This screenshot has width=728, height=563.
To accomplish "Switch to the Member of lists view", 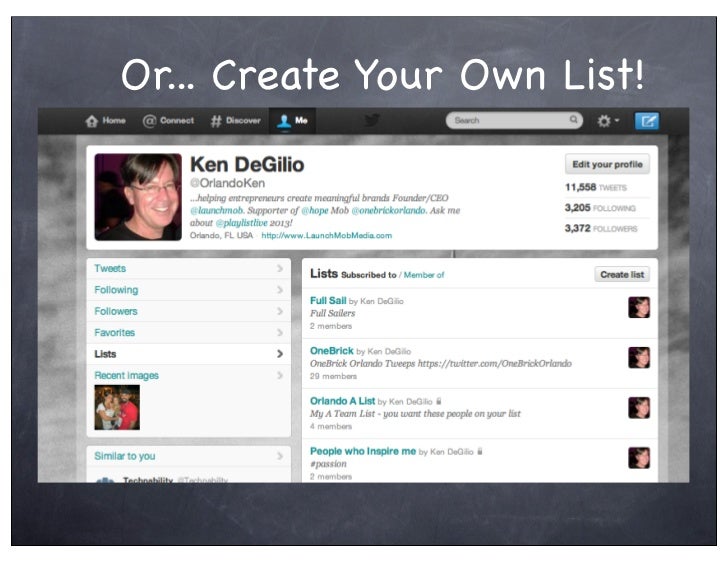I will coord(424,275).
